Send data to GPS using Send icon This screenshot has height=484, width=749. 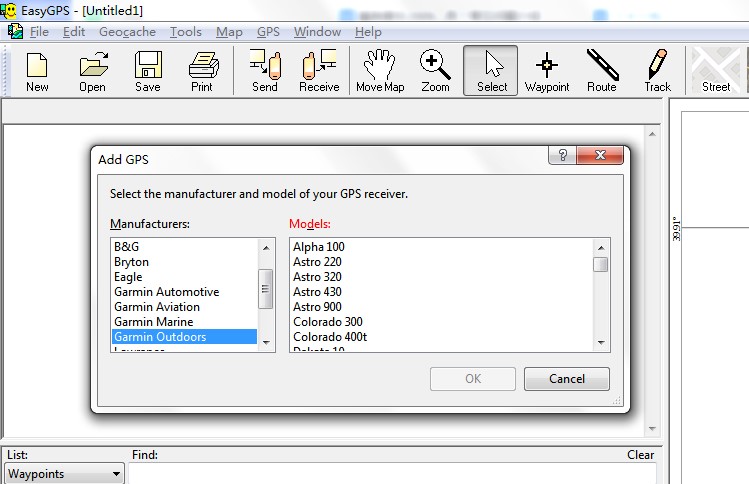click(x=265, y=70)
